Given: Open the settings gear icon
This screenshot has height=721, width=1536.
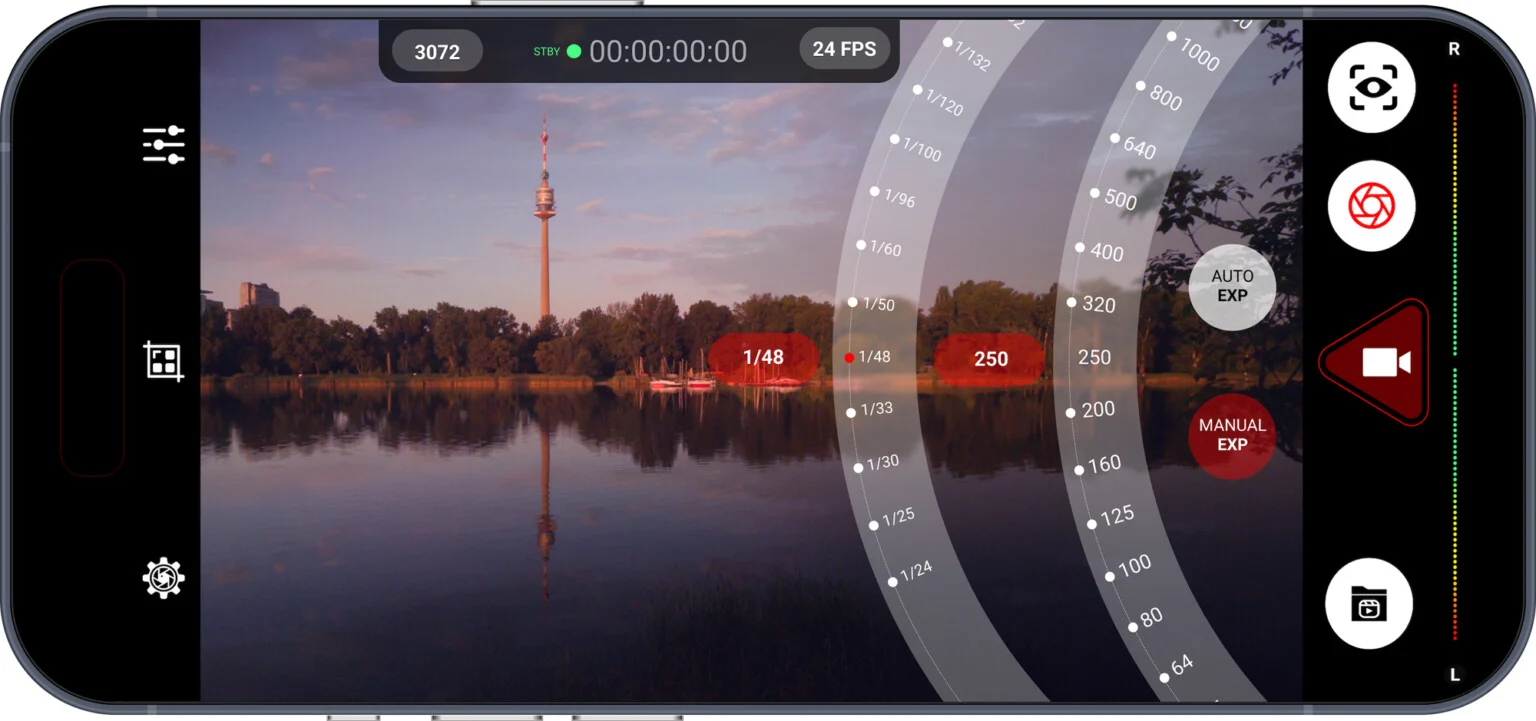Looking at the screenshot, I should (164, 578).
